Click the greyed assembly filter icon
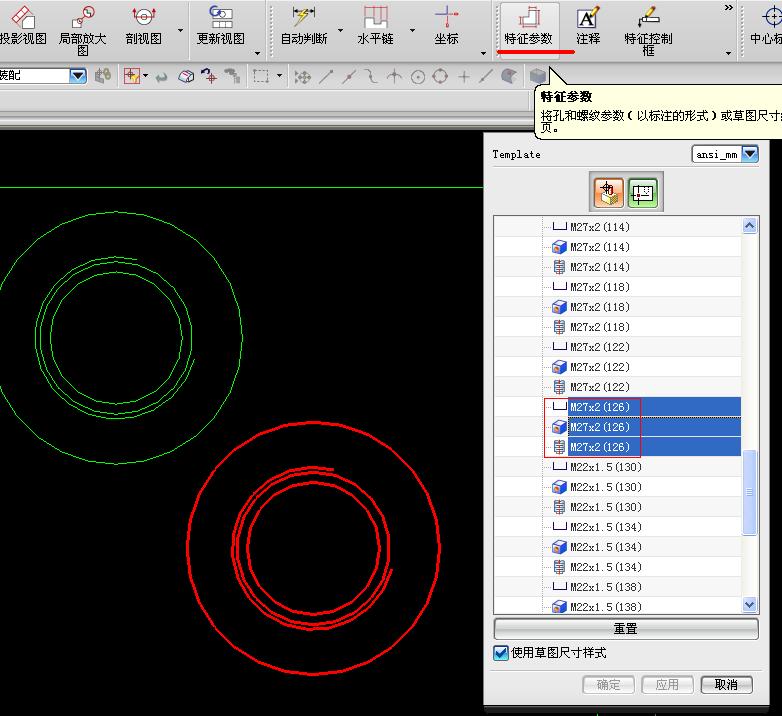 103,76
